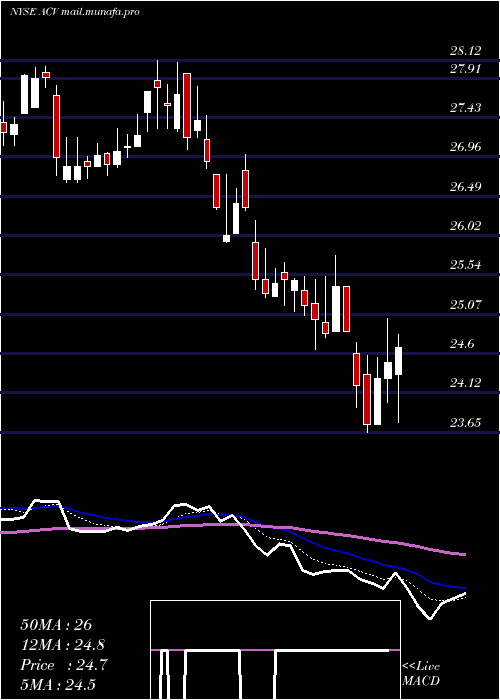
Task: Click the 50MA : 26 readout
Action: (x=56, y=625)
